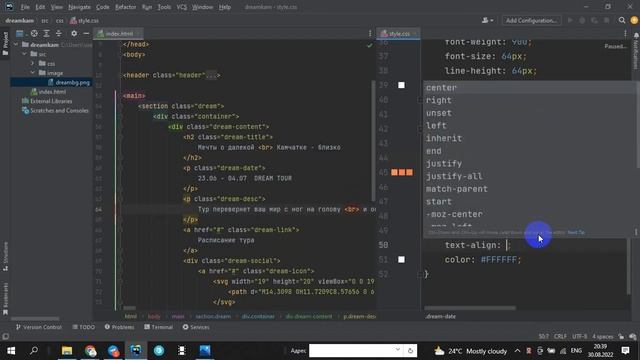Choose 'inherit' from completion popup
The width and height of the screenshot is (640, 360).
529,138
